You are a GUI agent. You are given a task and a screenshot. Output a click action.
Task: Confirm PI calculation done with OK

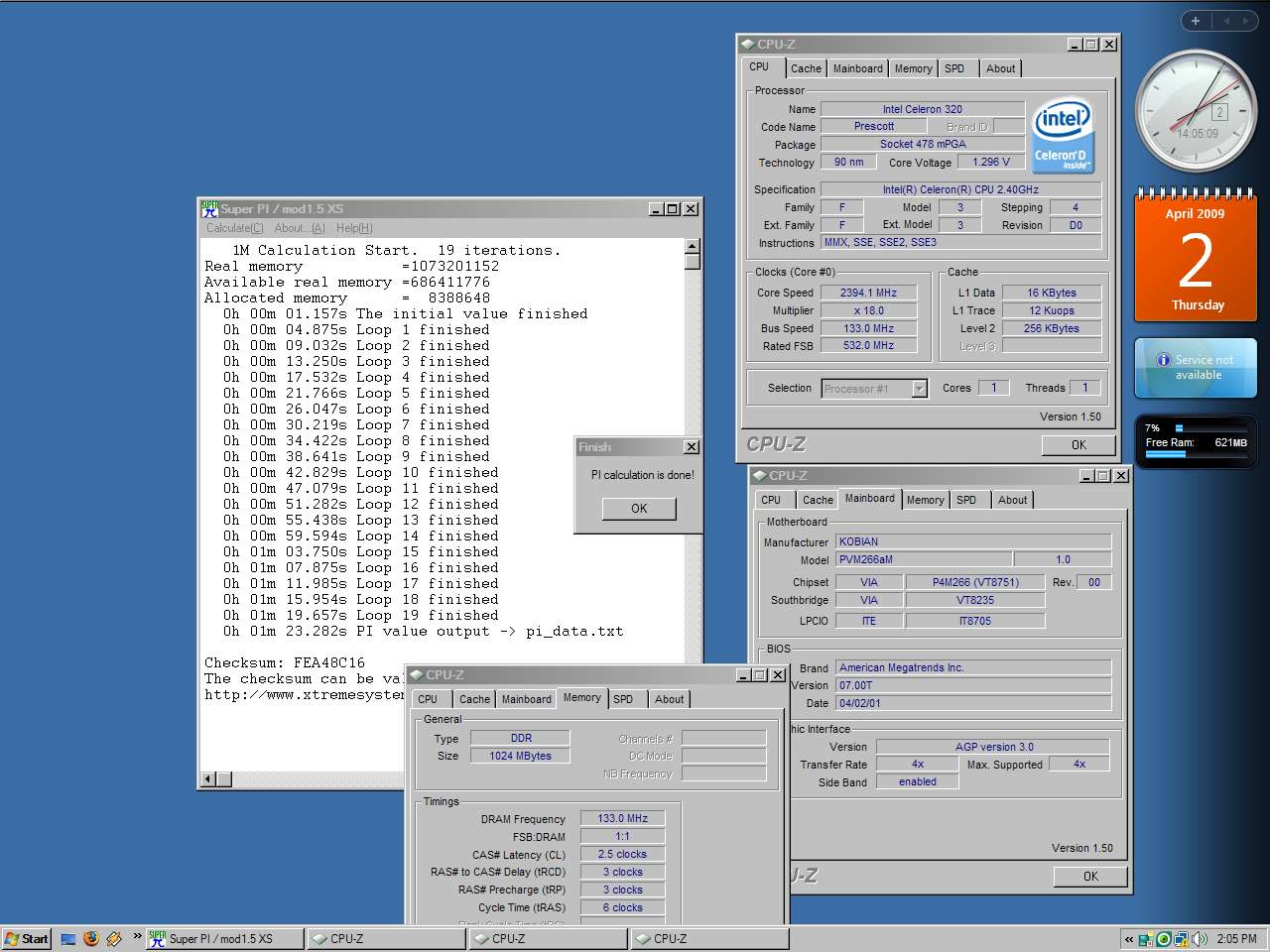pos(639,509)
